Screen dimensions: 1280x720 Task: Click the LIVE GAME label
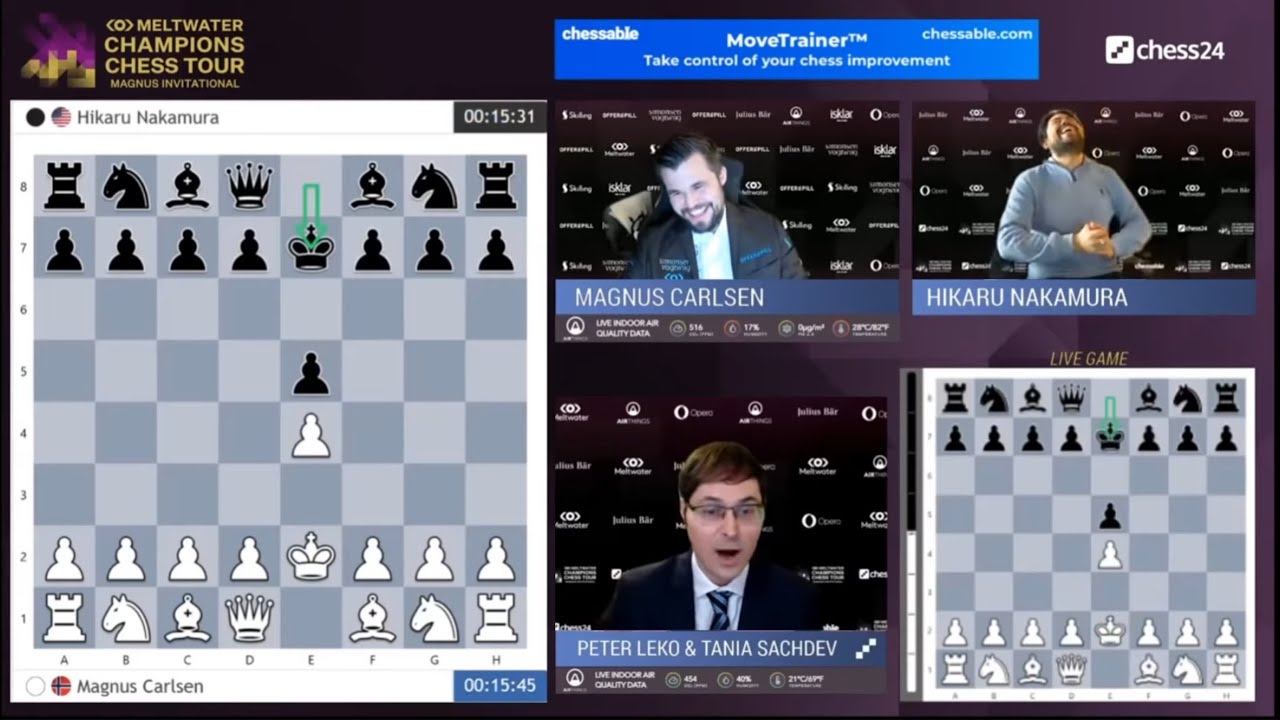coord(1088,359)
